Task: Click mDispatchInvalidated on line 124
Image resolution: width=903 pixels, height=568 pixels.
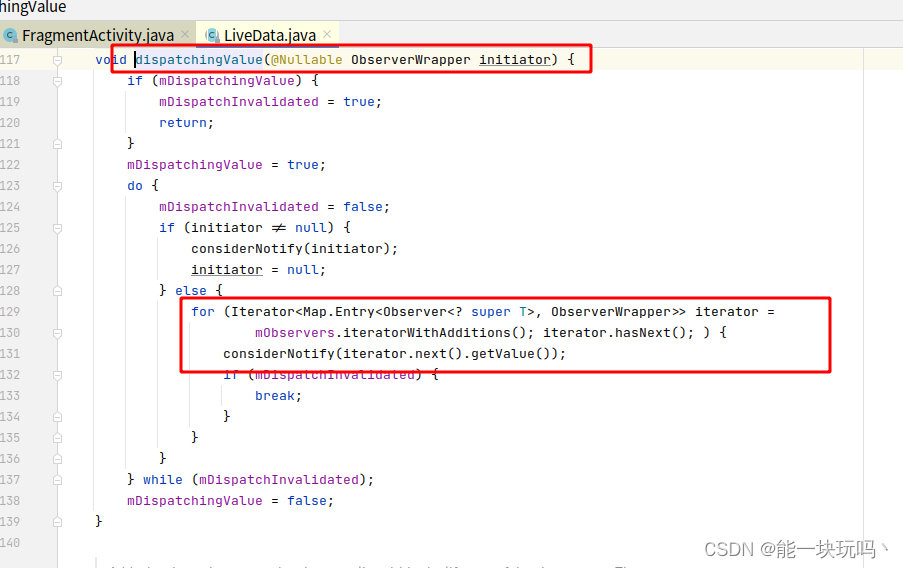Action: [238, 207]
